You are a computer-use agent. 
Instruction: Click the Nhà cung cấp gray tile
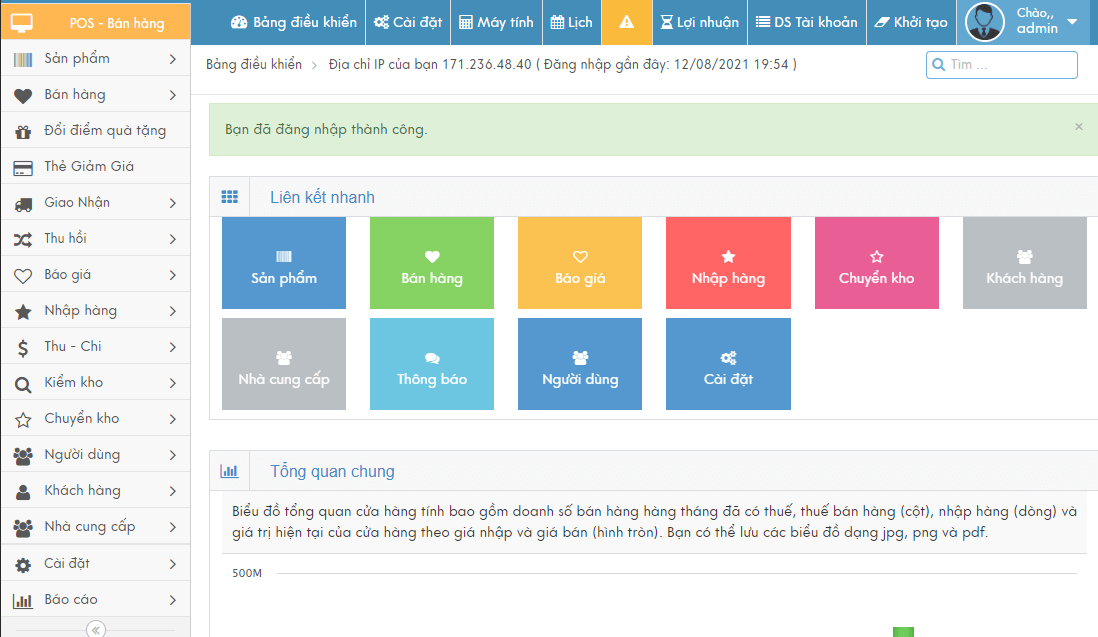284,364
